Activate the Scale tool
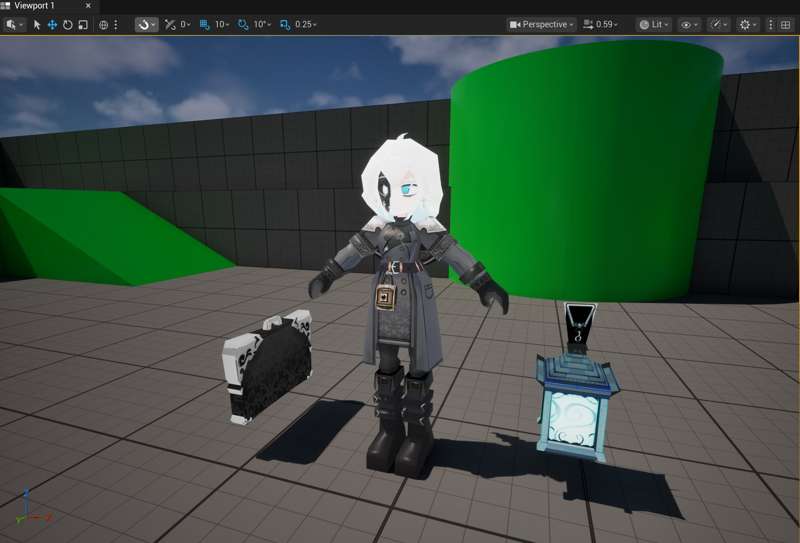The height and width of the screenshot is (543, 800). (x=83, y=24)
